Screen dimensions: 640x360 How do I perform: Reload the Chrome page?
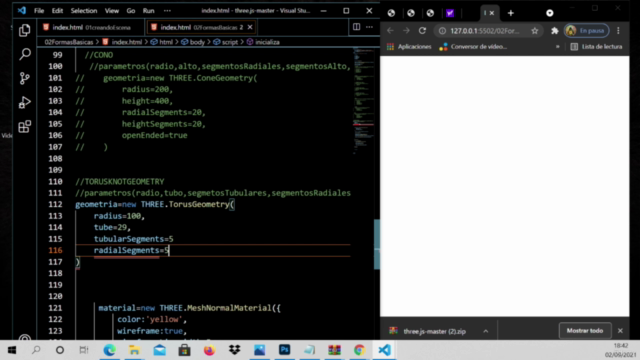(x=422, y=31)
